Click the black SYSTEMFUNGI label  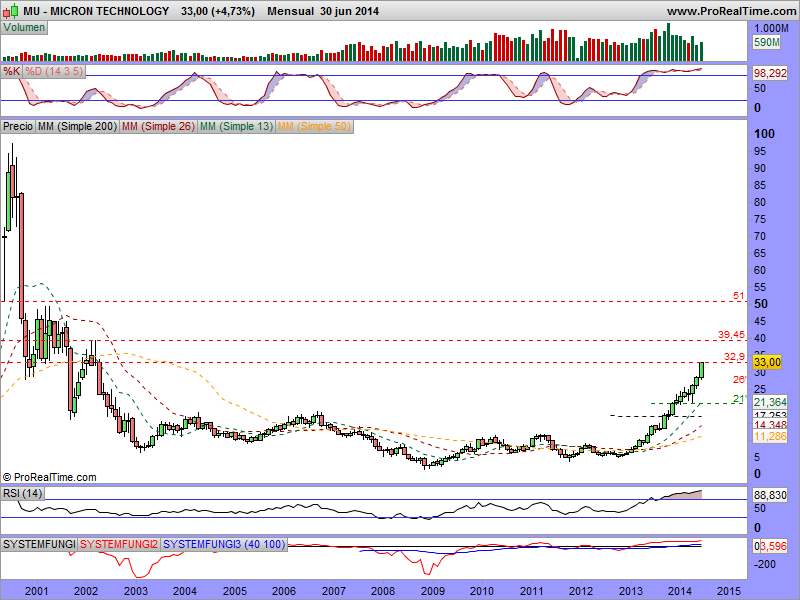pos(39,544)
